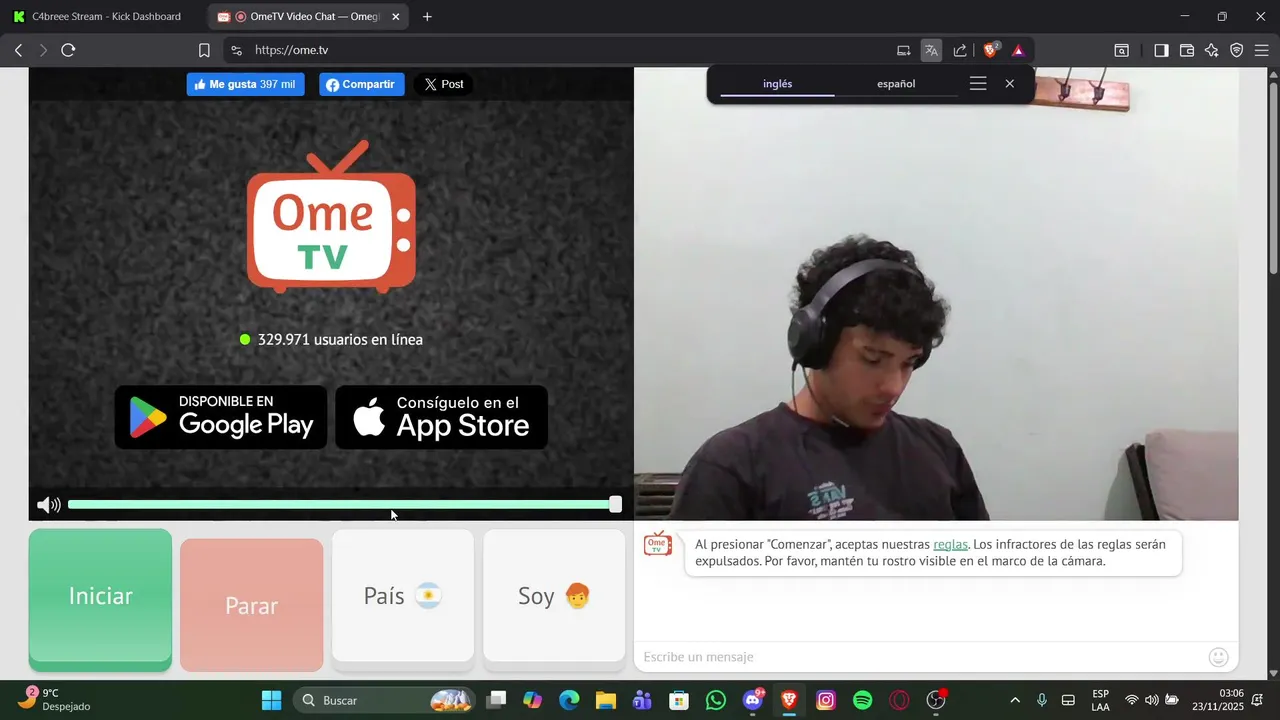The image size is (1280, 720).
Task: Click the OmeTV logo
Action: (331, 217)
